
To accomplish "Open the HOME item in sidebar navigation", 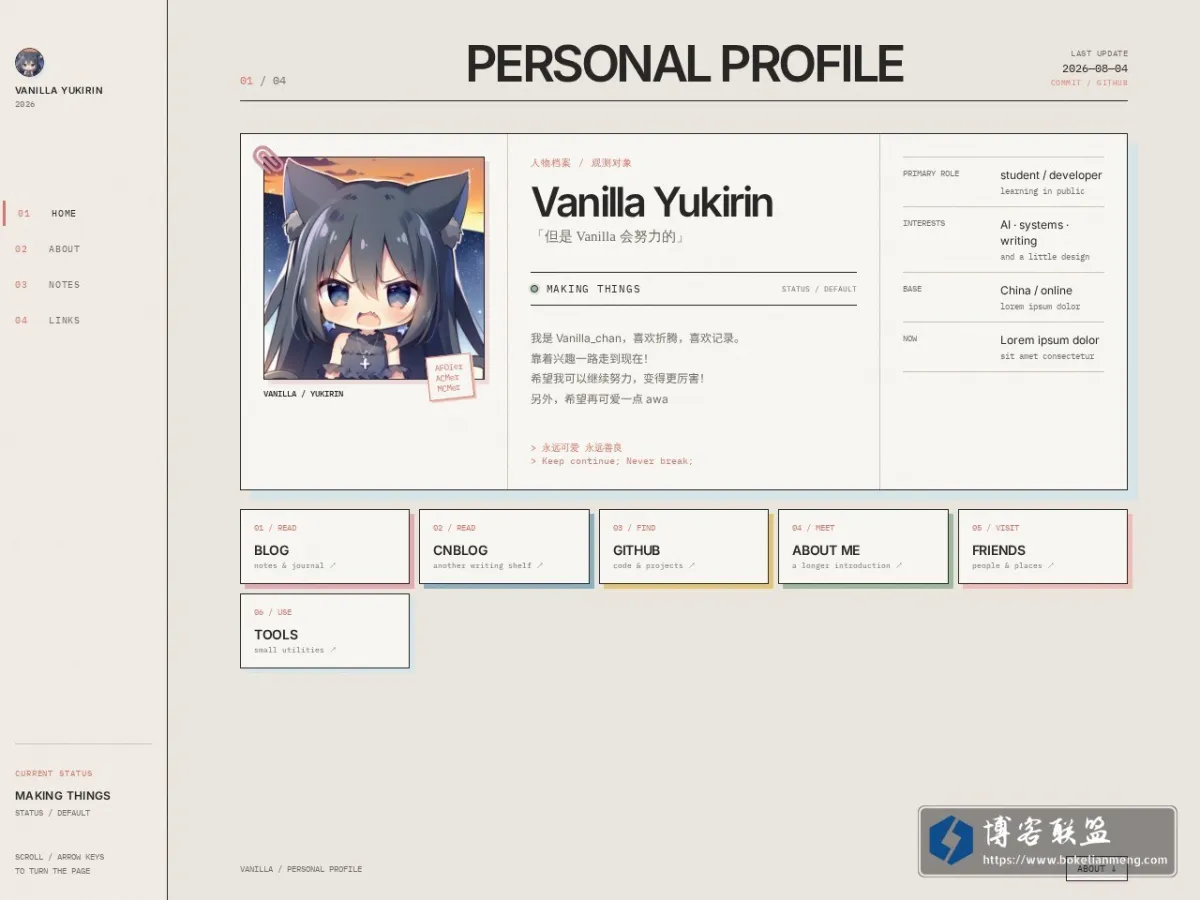I will click(64, 213).
